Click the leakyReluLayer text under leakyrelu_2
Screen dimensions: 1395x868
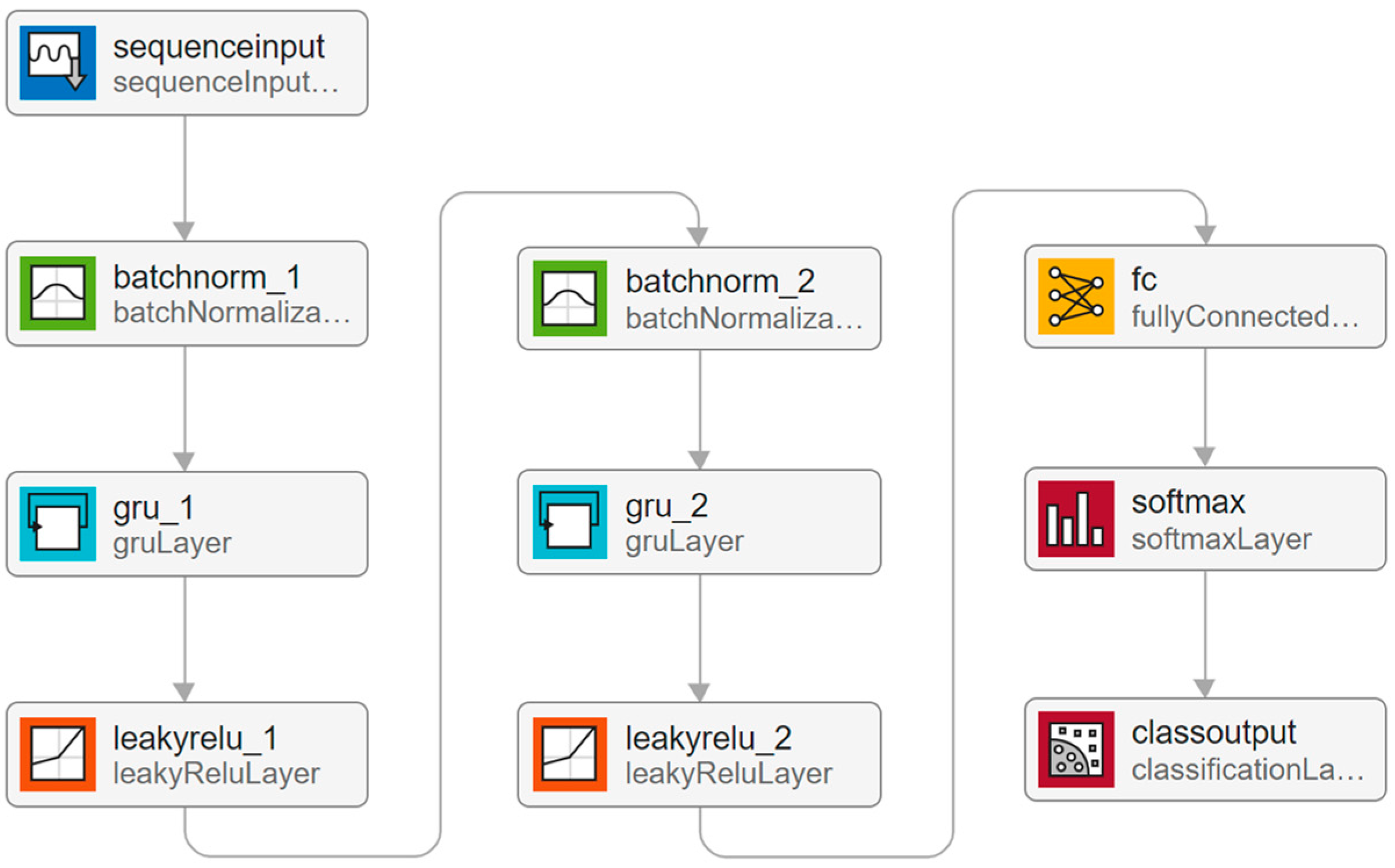728,773
